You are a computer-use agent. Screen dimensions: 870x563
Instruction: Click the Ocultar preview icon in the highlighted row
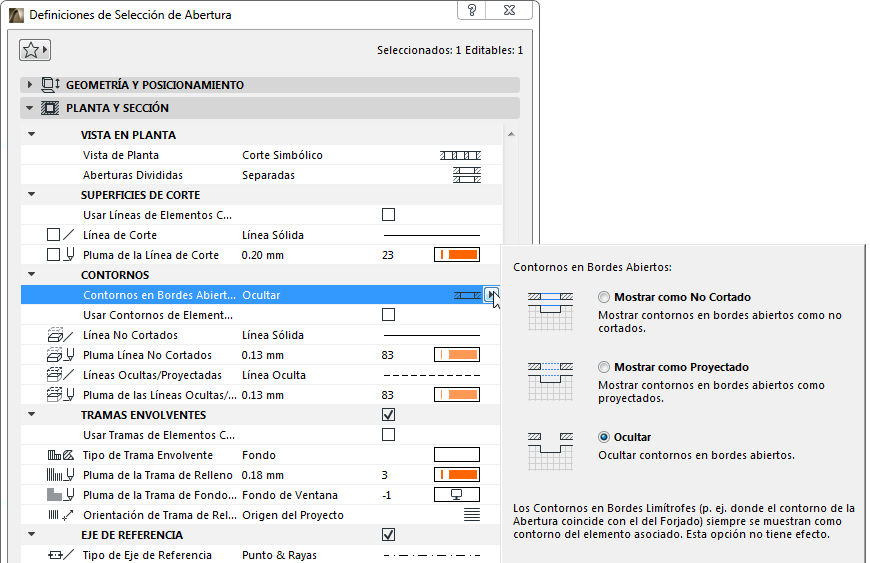(467, 295)
